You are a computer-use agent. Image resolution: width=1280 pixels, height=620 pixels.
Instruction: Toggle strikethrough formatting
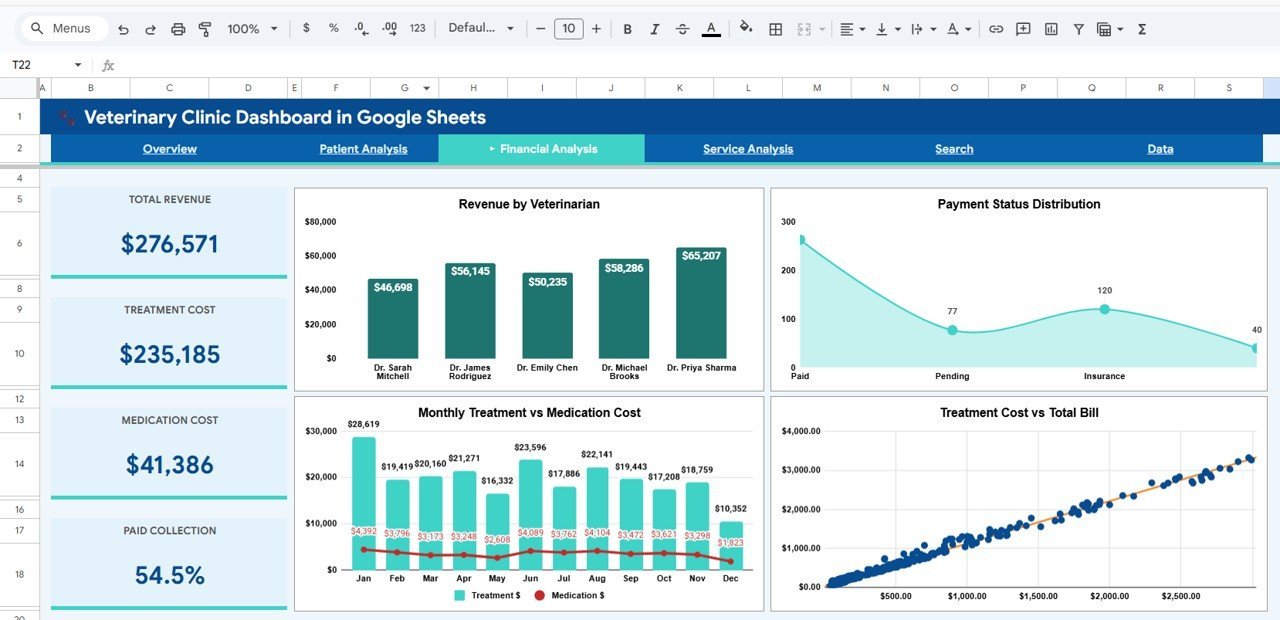tap(683, 28)
